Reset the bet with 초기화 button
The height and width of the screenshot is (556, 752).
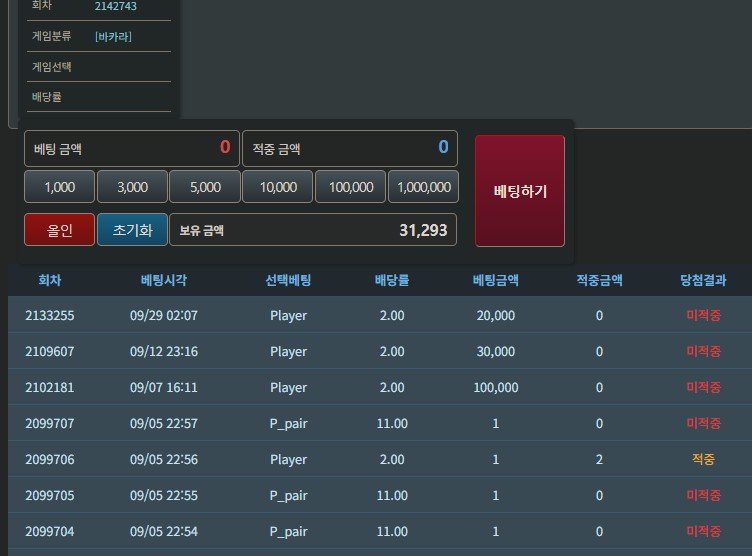point(132,230)
